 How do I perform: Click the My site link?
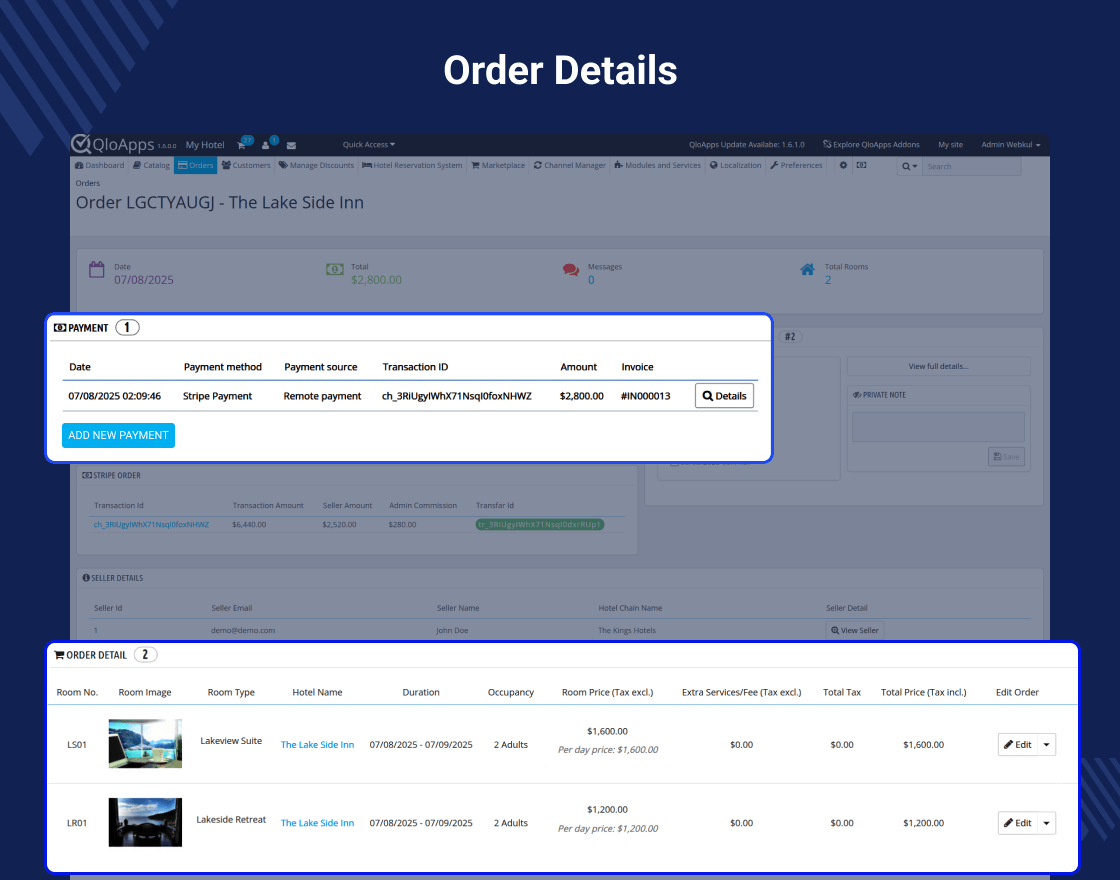pos(950,145)
